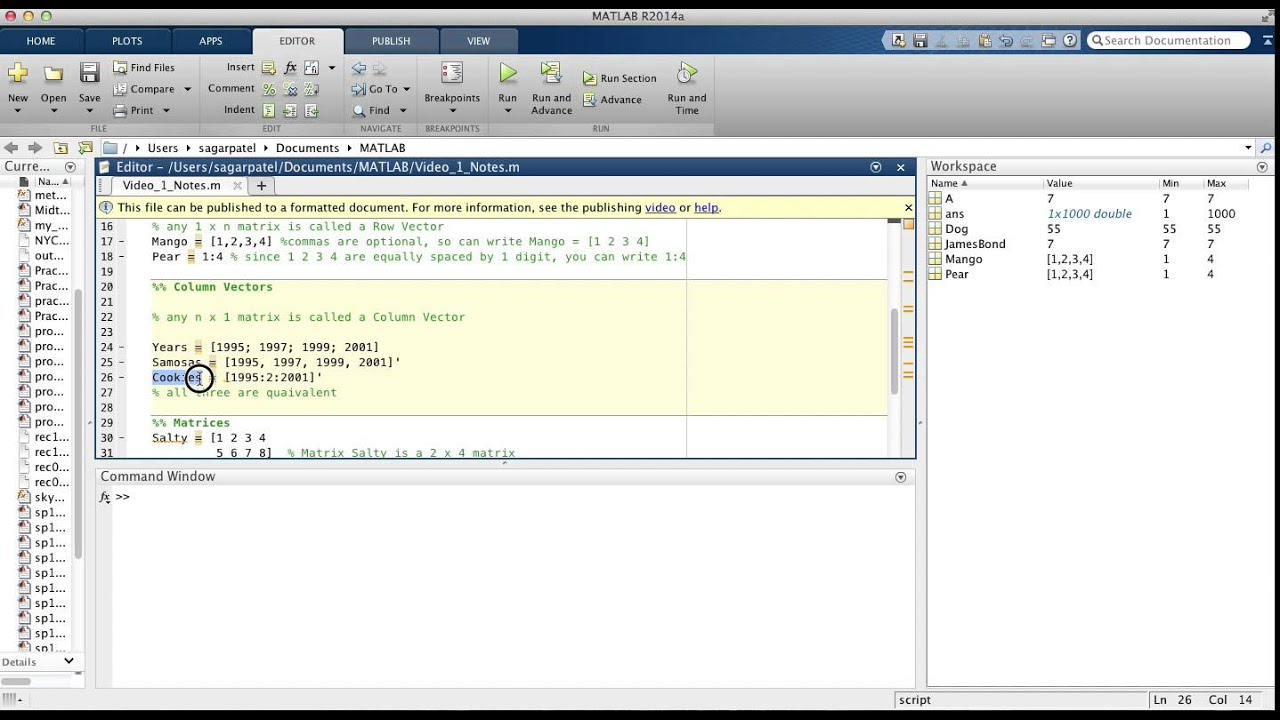
Task: Increase indent with the indent-right icon
Action: tap(290, 111)
